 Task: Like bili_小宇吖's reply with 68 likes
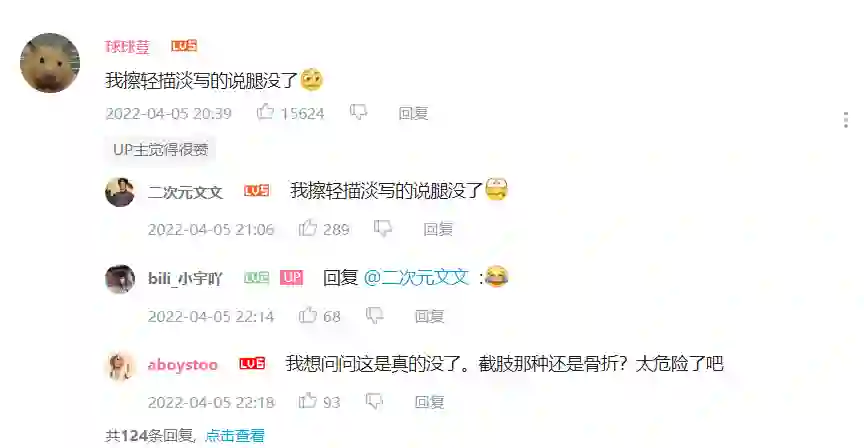click(x=307, y=315)
